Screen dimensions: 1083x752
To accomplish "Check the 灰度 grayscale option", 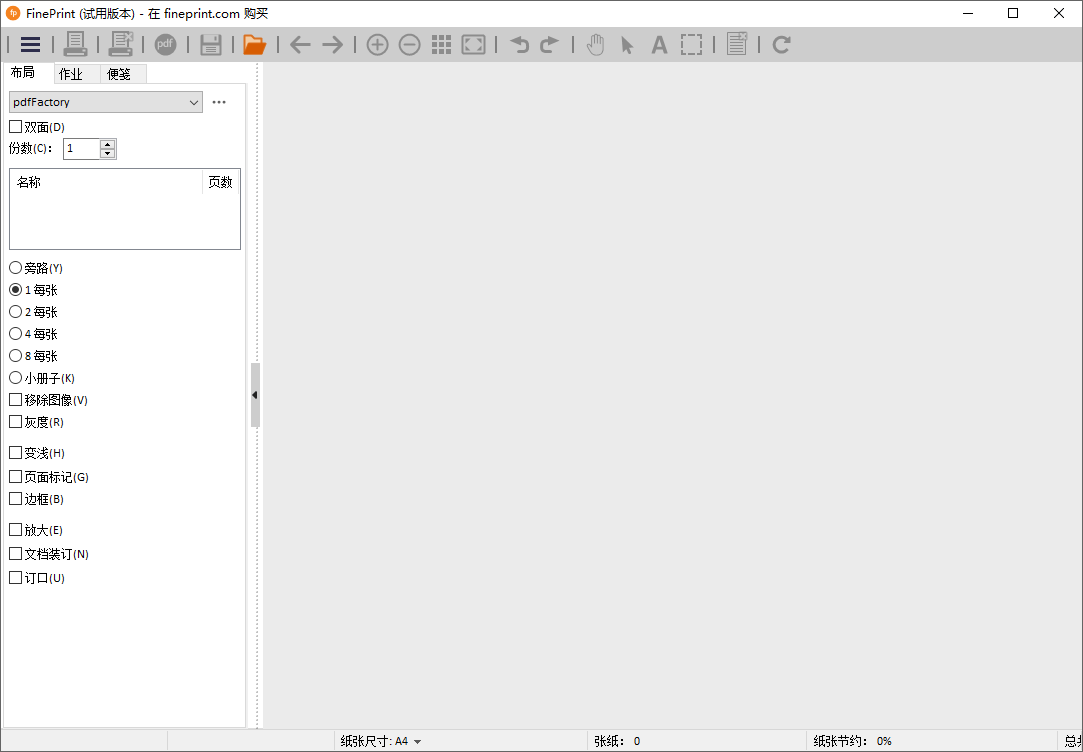I will tap(15, 422).
